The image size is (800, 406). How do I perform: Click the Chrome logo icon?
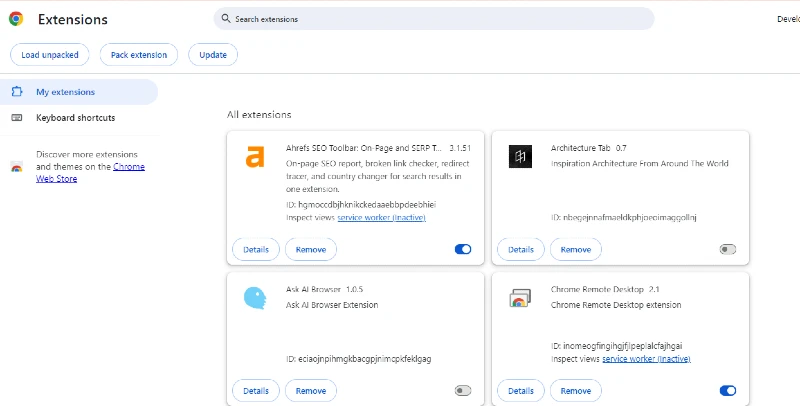click(x=16, y=19)
